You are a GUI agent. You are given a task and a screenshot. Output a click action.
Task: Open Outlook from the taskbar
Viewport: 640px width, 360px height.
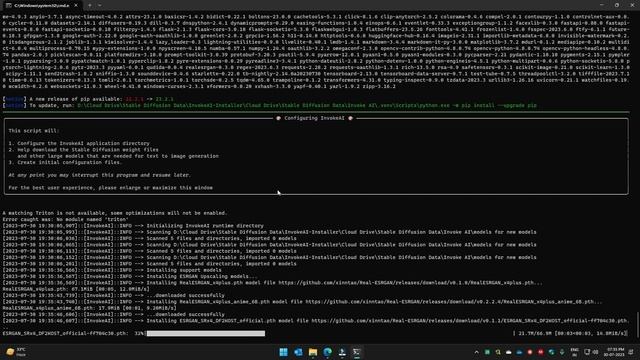pos(298,352)
